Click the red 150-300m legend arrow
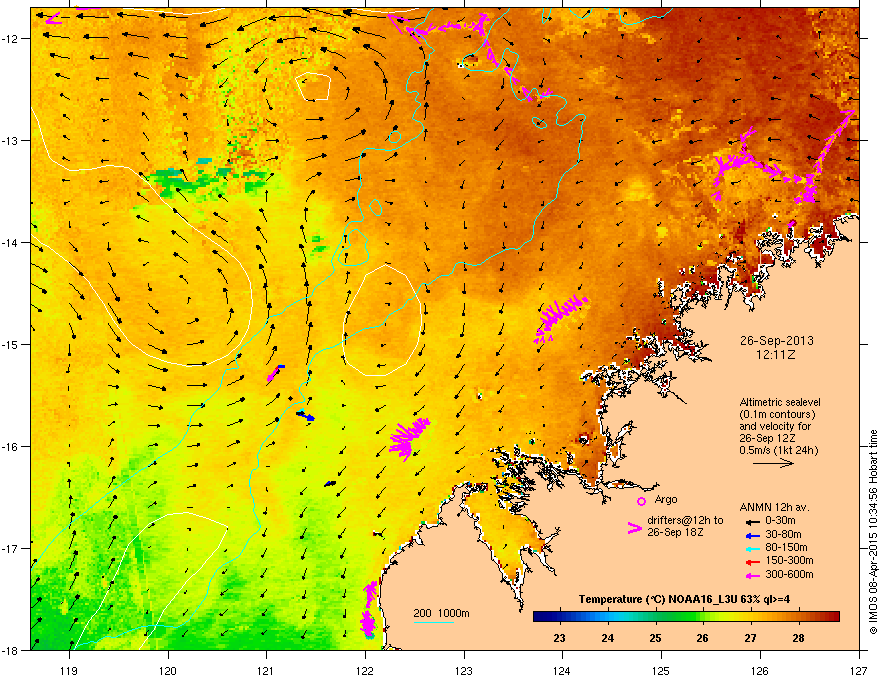The height and width of the screenshot is (680, 880). pyautogui.click(x=752, y=562)
